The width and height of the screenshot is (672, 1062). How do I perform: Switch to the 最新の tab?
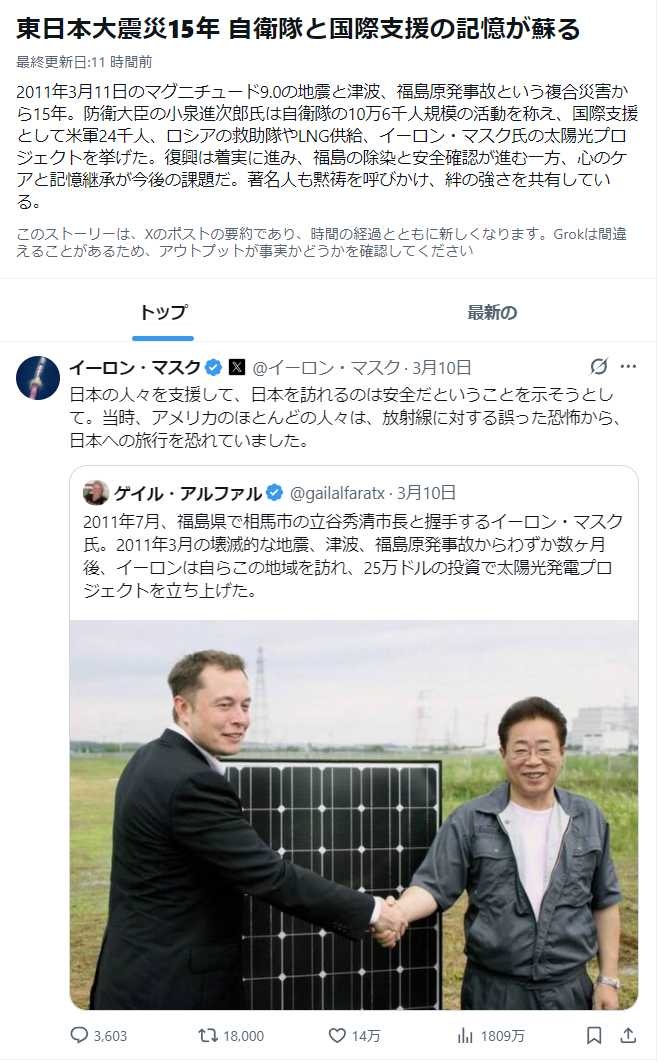click(x=492, y=312)
